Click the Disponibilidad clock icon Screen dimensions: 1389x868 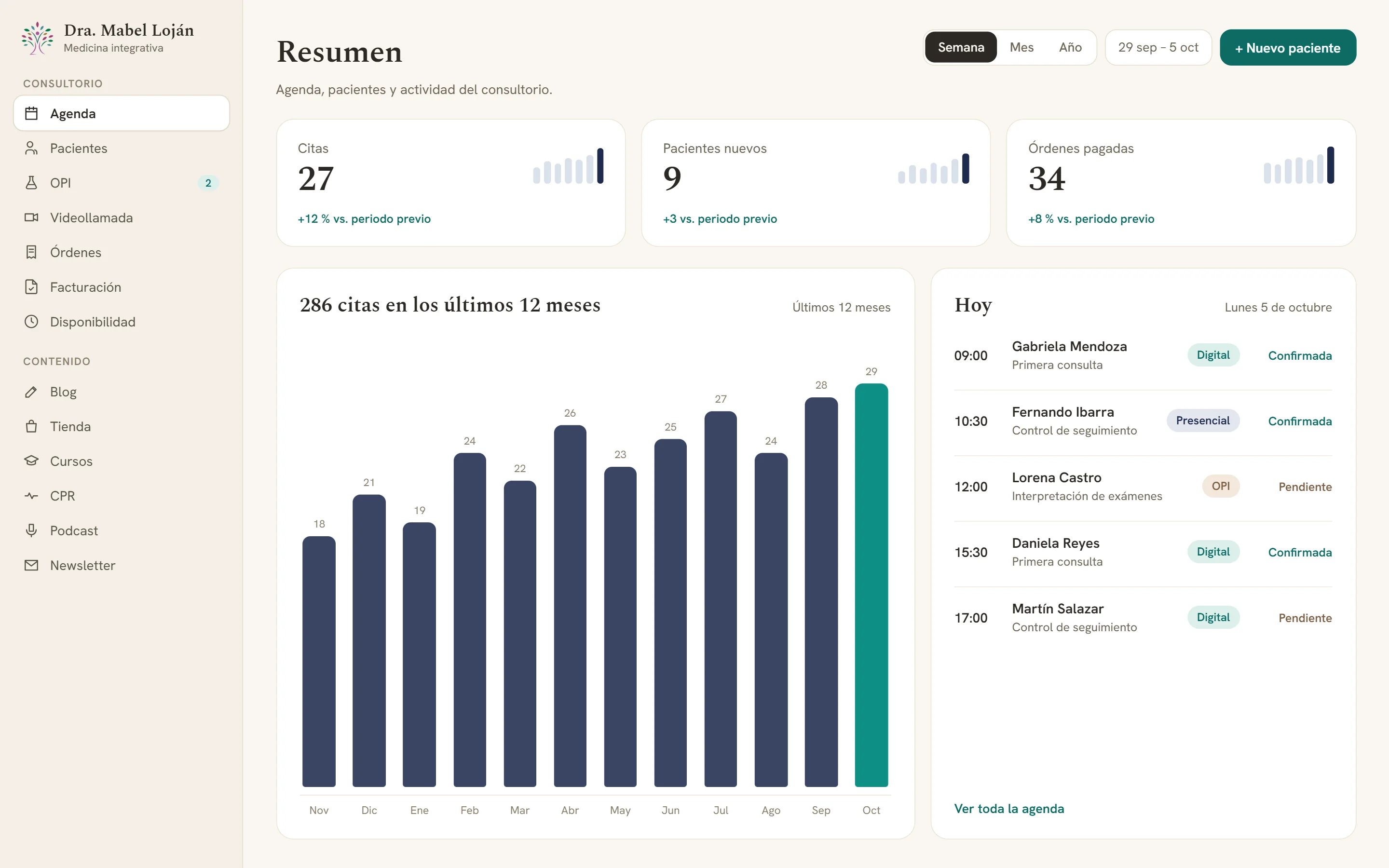tap(31, 322)
